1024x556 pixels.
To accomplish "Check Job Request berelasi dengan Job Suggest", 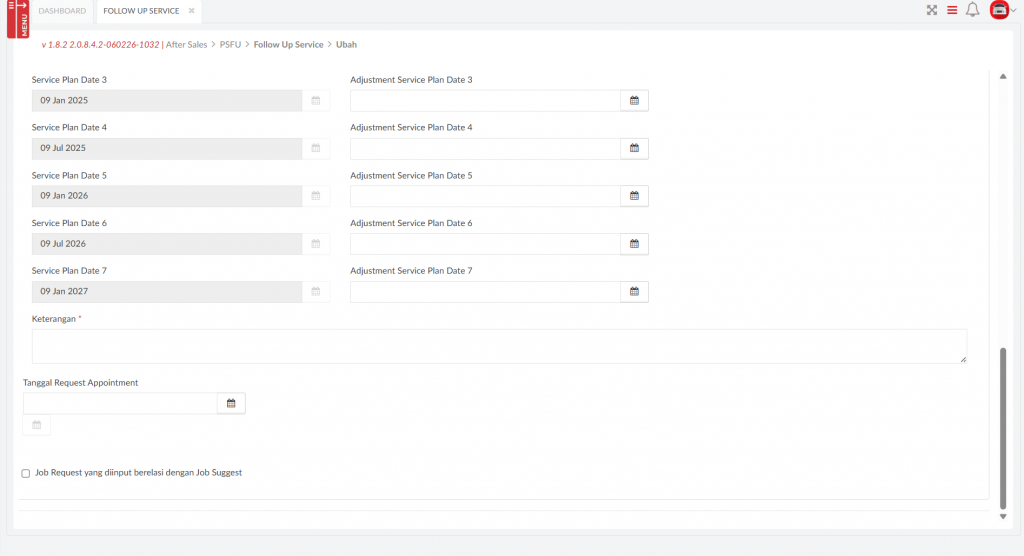I will coord(26,473).
